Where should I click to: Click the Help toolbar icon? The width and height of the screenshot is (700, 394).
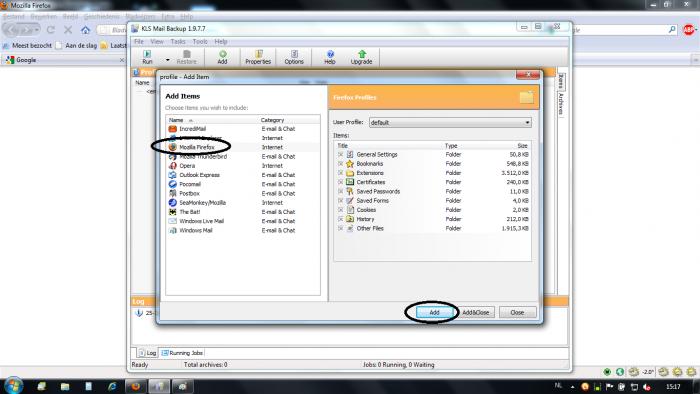click(x=330, y=57)
